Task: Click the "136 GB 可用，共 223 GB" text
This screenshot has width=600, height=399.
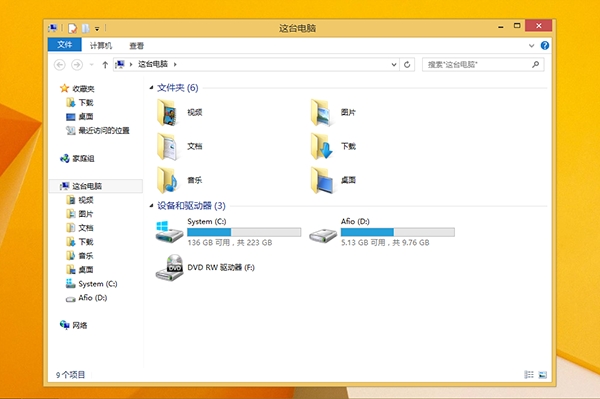Action: tap(230, 243)
